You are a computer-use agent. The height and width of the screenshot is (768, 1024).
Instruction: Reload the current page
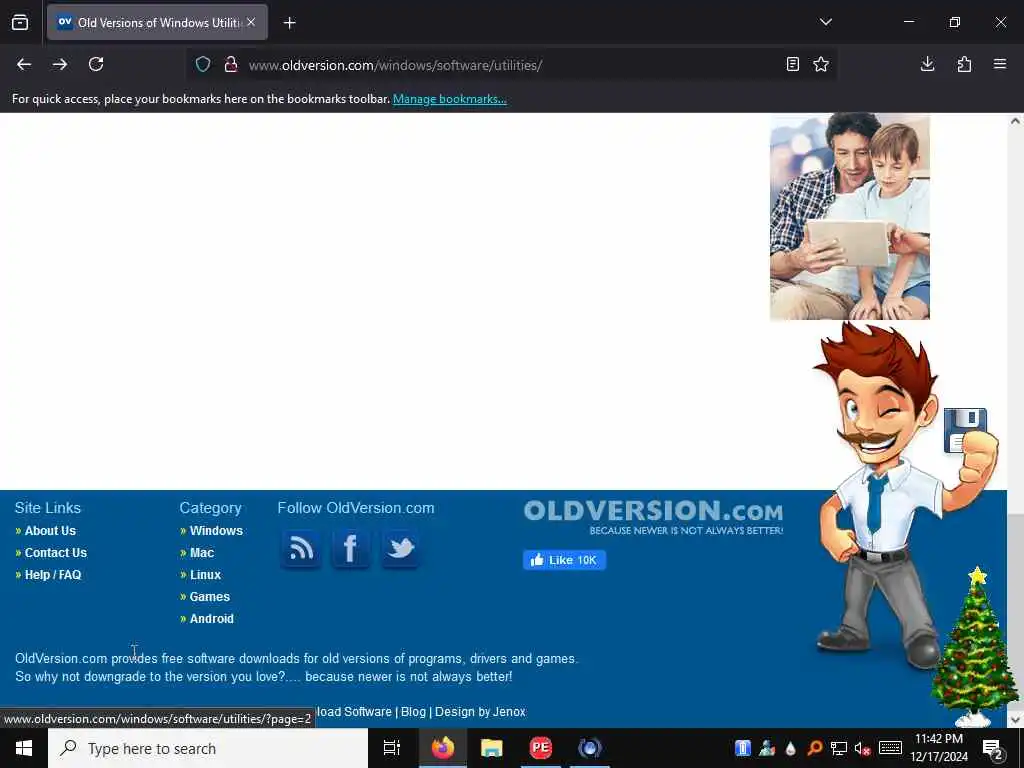(x=96, y=64)
